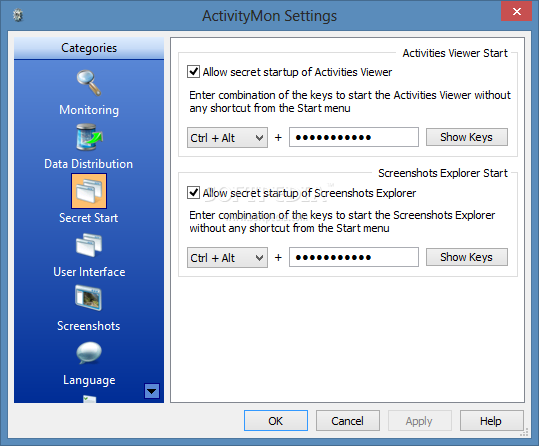This screenshot has height=446, width=539.
Task: Close the ActivityMon Settings window
Action: 516,11
